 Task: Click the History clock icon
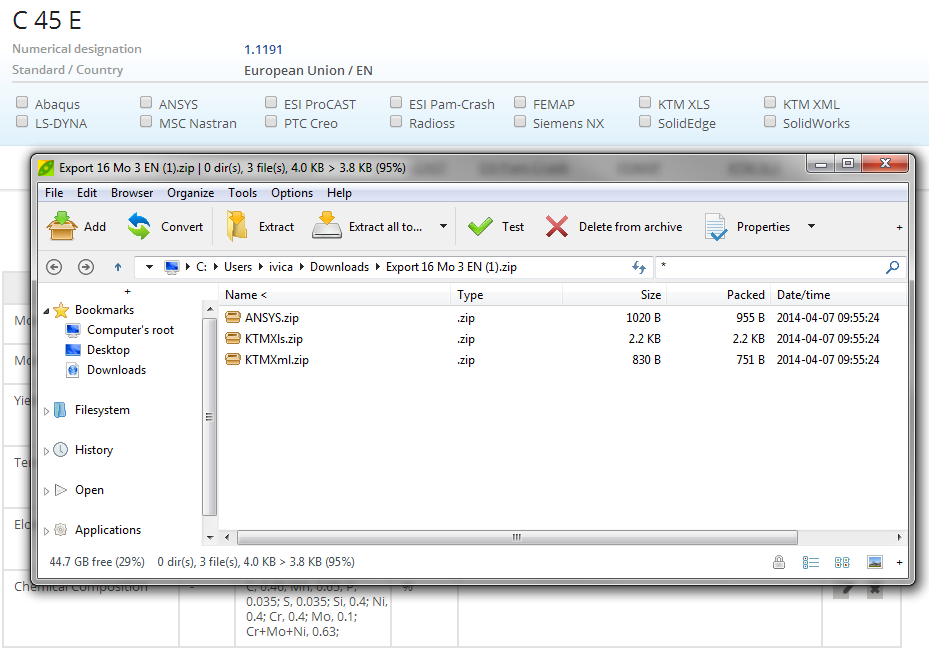(x=60, y=450)
